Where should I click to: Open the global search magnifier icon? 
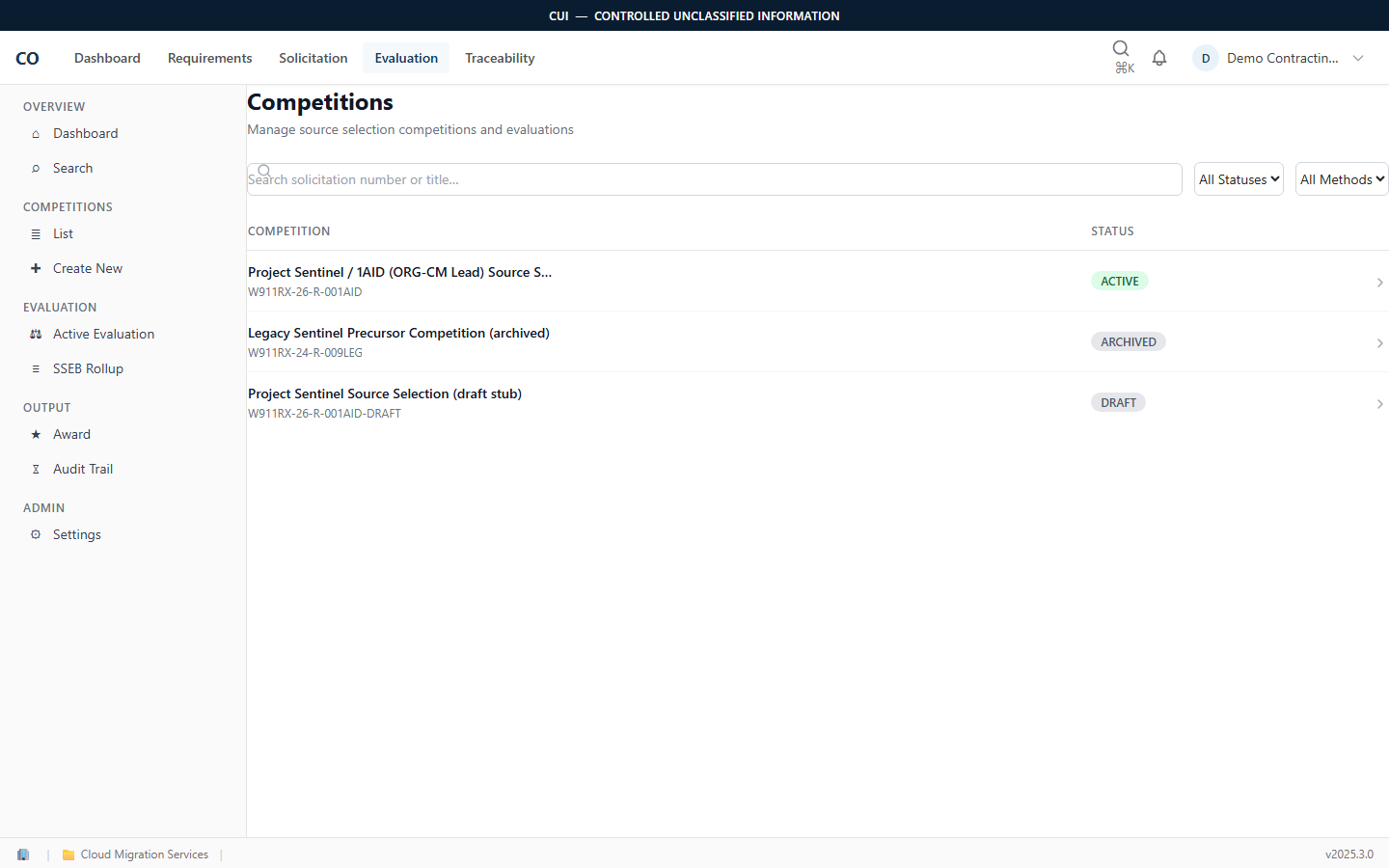click(x=1121, y=48)
